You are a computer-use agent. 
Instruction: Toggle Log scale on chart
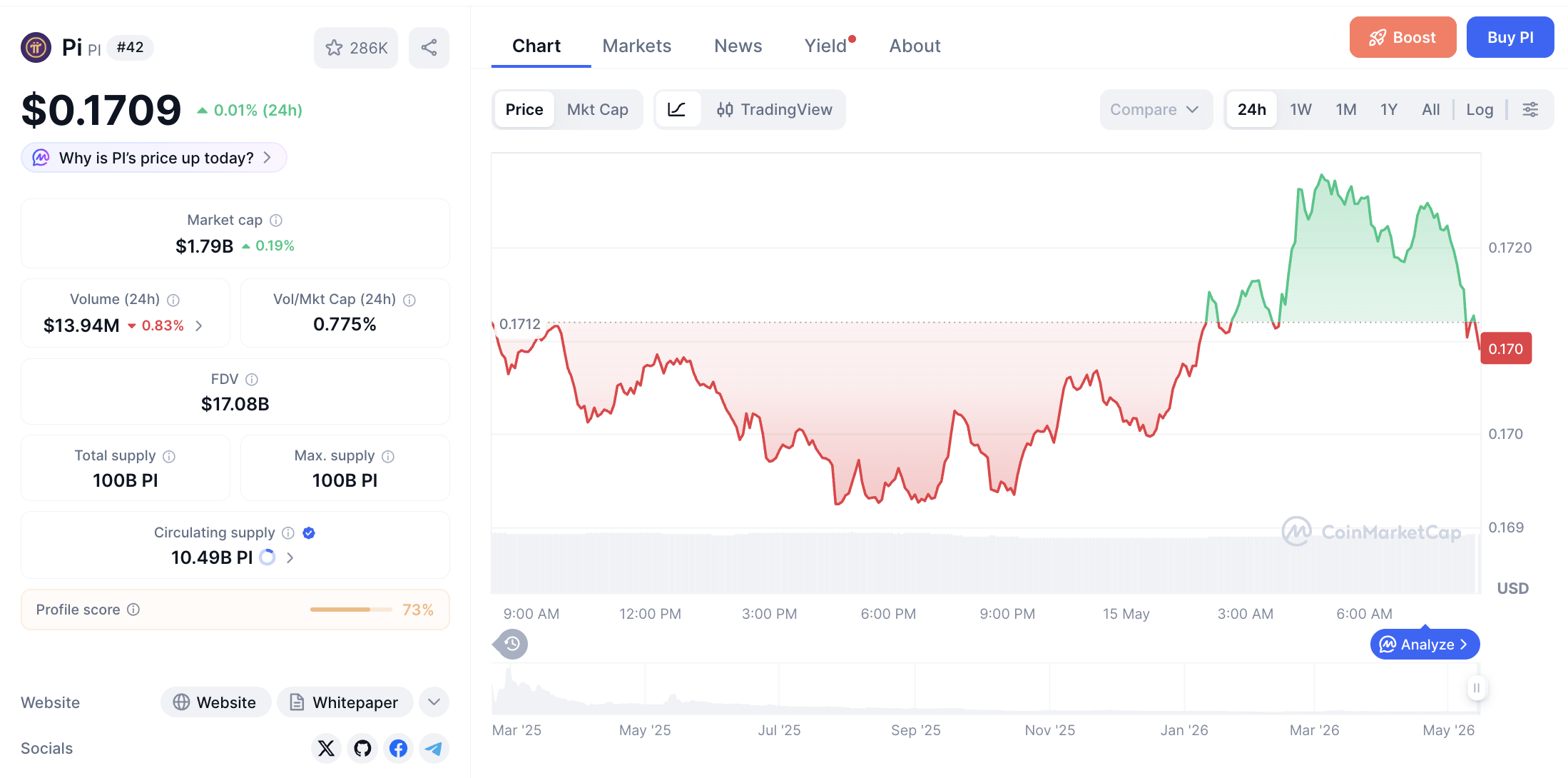[1480, 109]
